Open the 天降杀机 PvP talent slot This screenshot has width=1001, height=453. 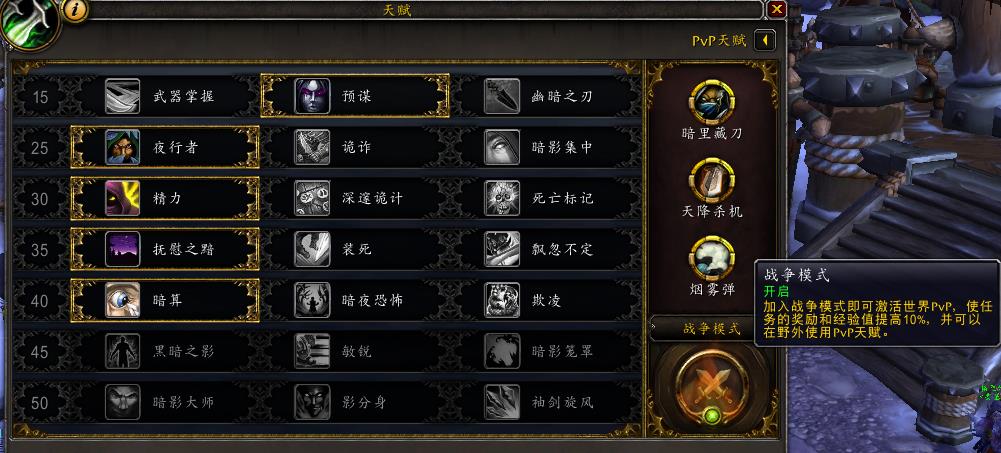point(712,181)
